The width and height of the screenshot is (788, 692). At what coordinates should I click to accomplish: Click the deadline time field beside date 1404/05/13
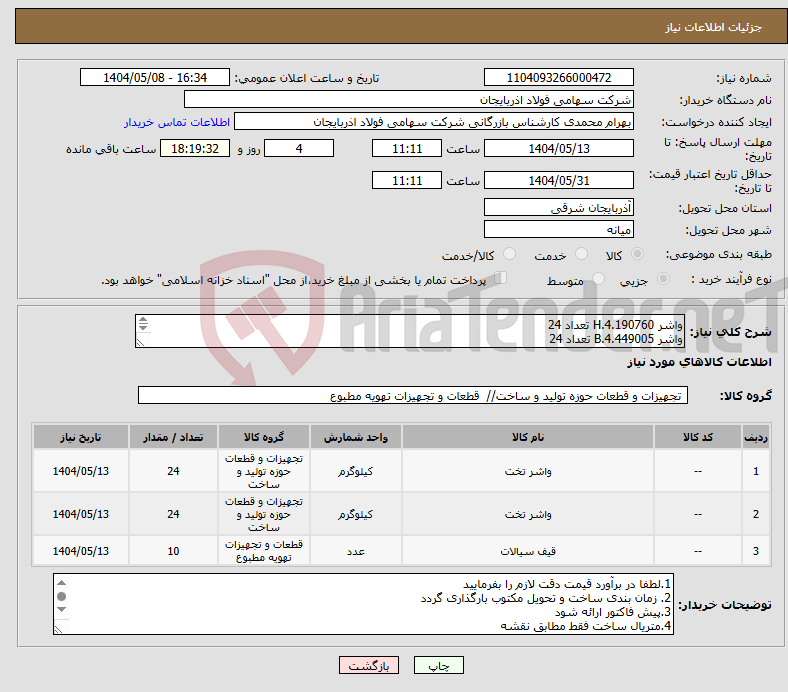click(x=407, y=148)
